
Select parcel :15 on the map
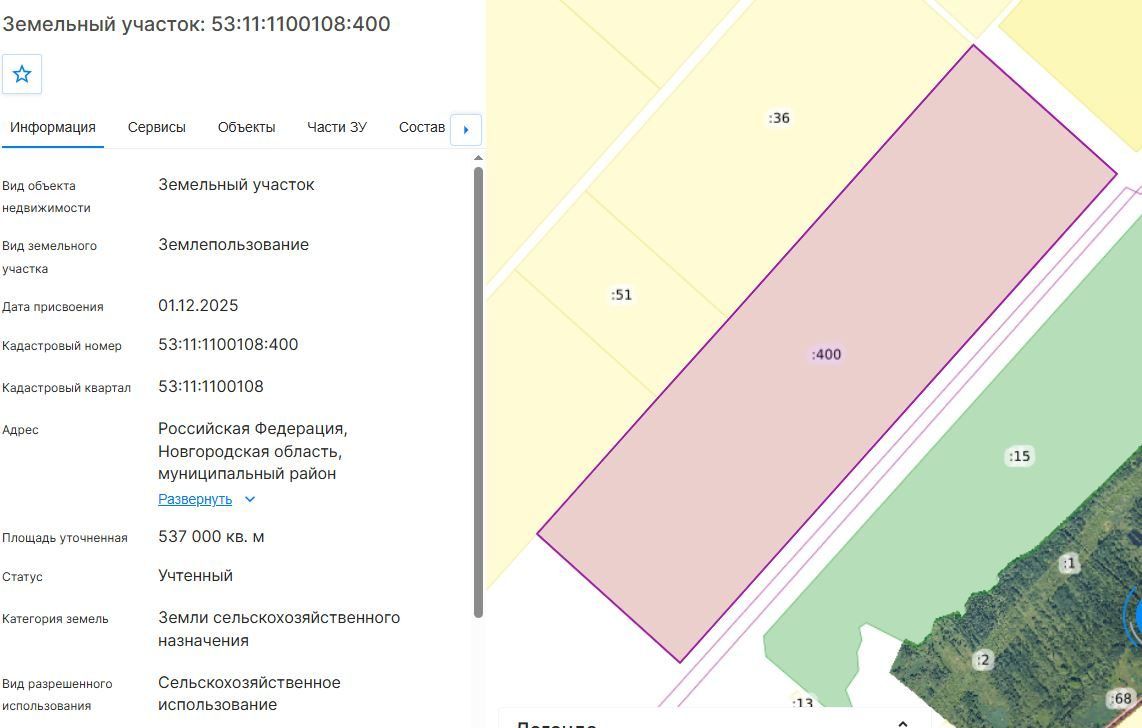1019,456
